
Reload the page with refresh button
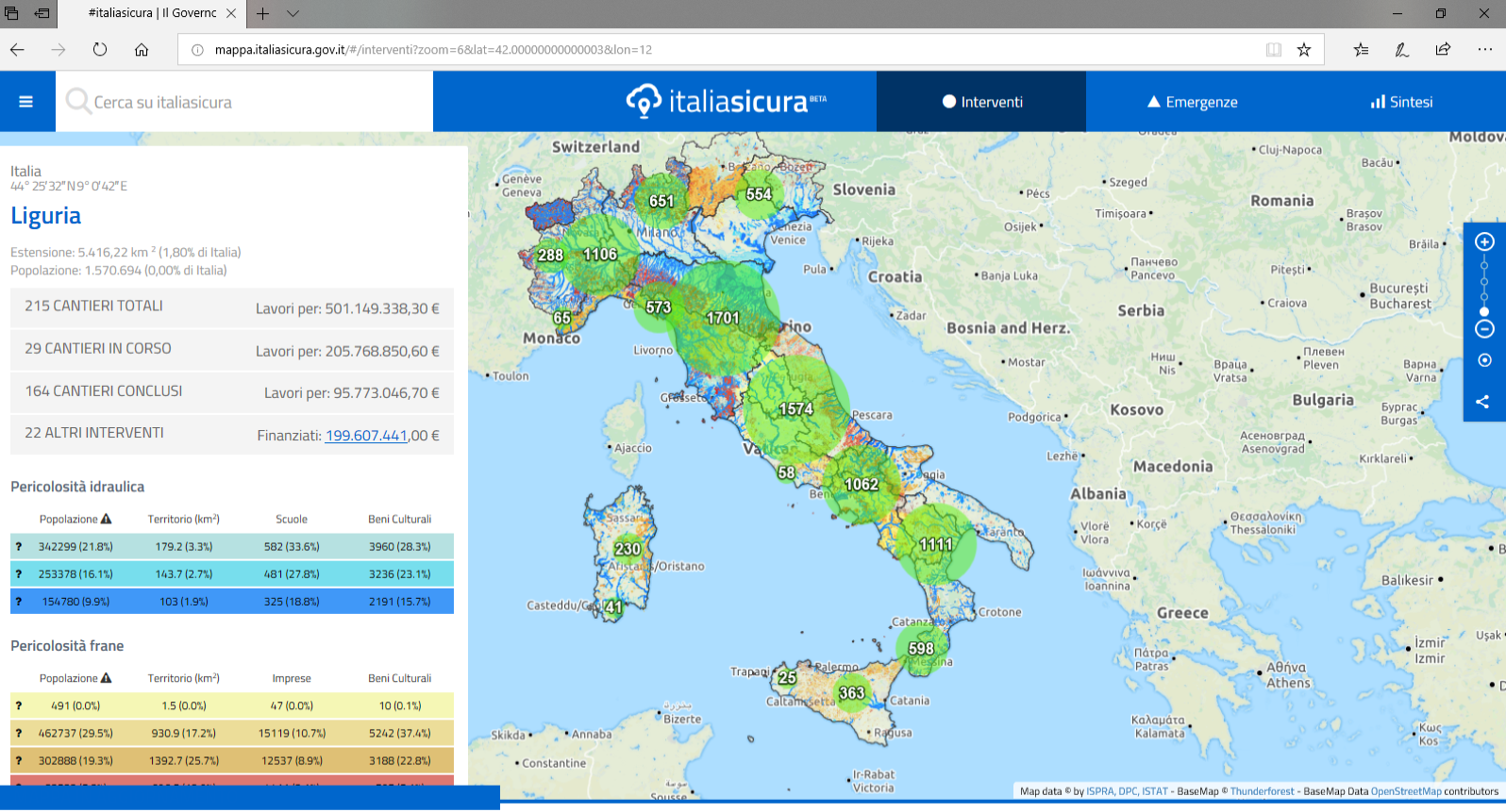coord(100,50)
